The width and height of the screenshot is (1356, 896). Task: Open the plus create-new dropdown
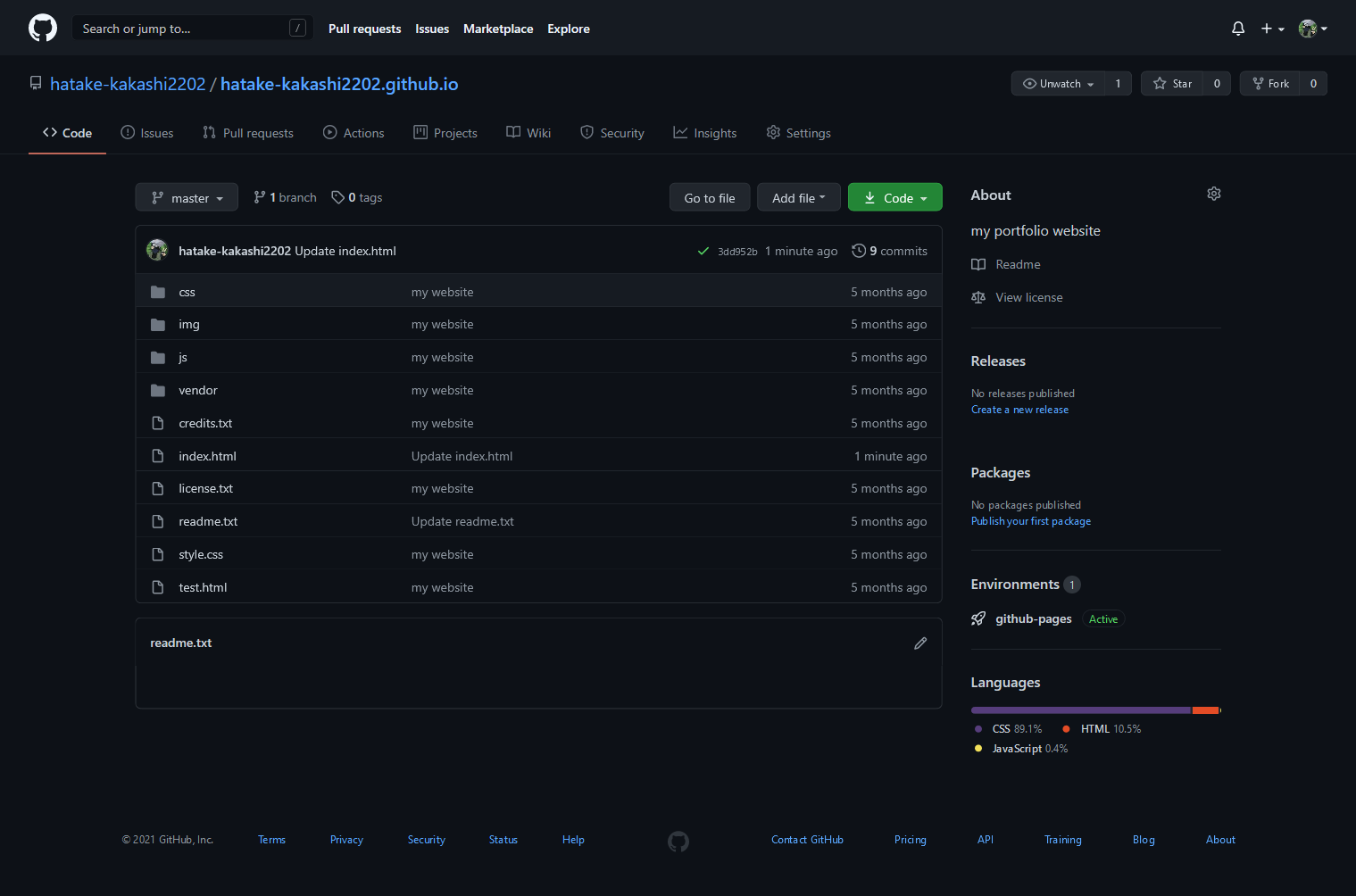[1272, 29]
